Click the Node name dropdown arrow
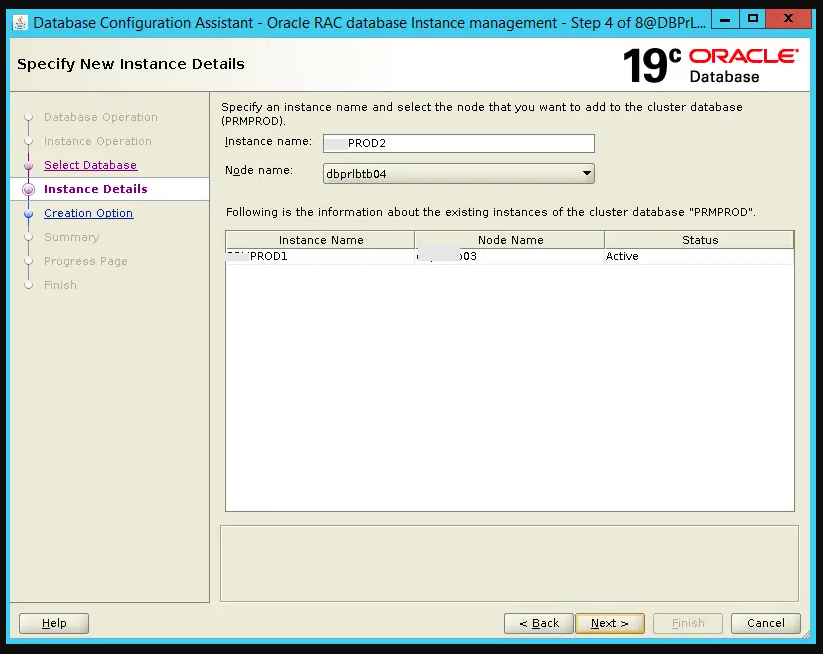 586,173
